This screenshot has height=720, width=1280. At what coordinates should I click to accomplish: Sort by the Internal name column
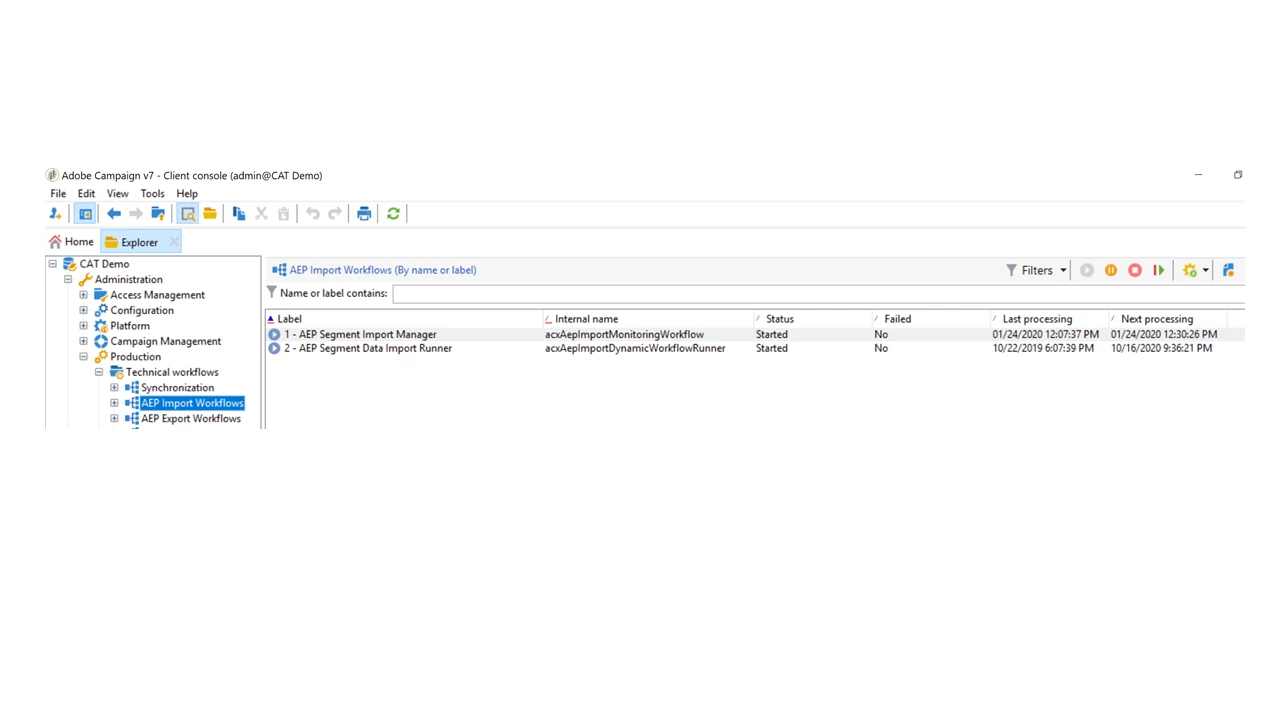point(647,319)
